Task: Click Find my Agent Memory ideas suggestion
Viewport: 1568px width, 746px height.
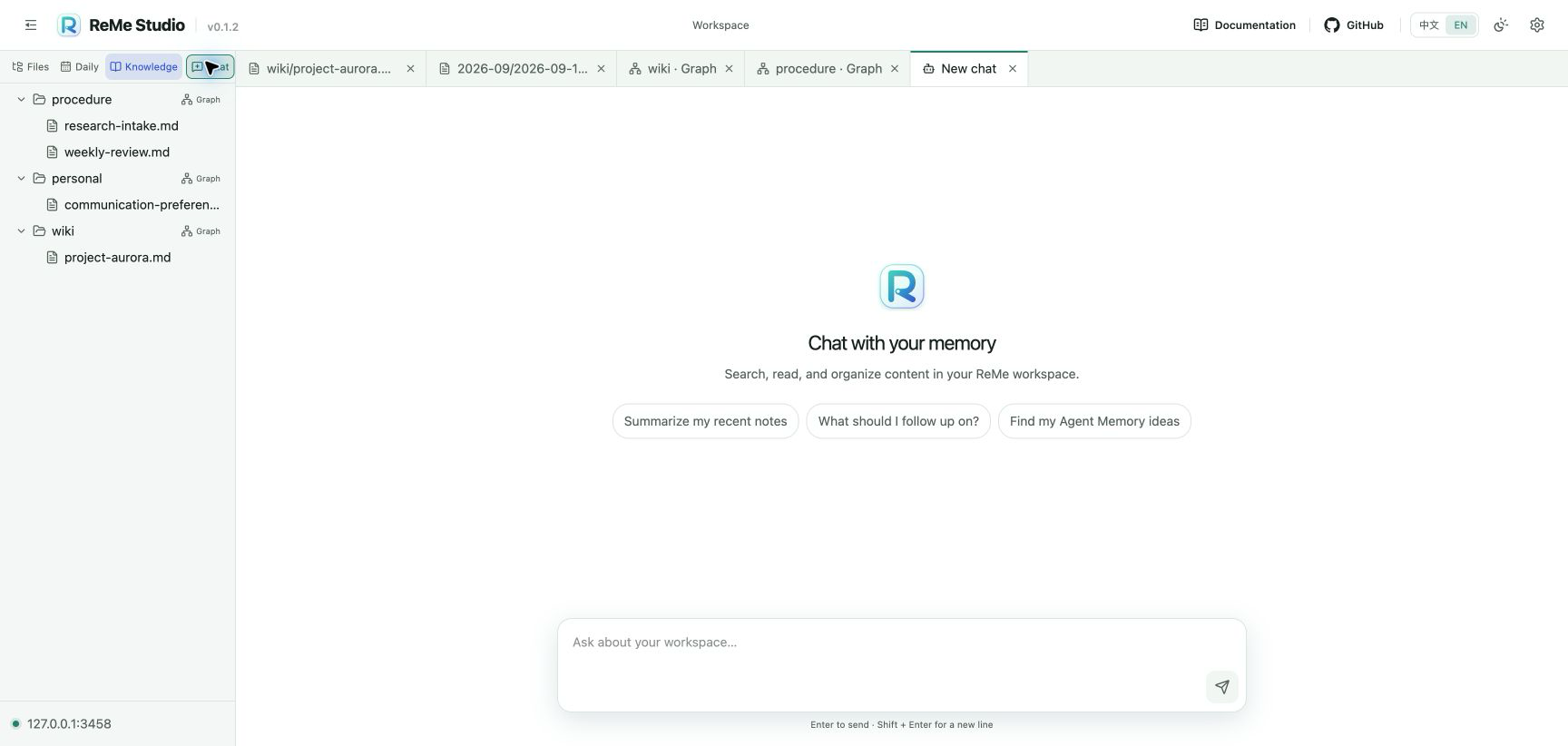Action: pyautogui.click(x=1094, y=421)
